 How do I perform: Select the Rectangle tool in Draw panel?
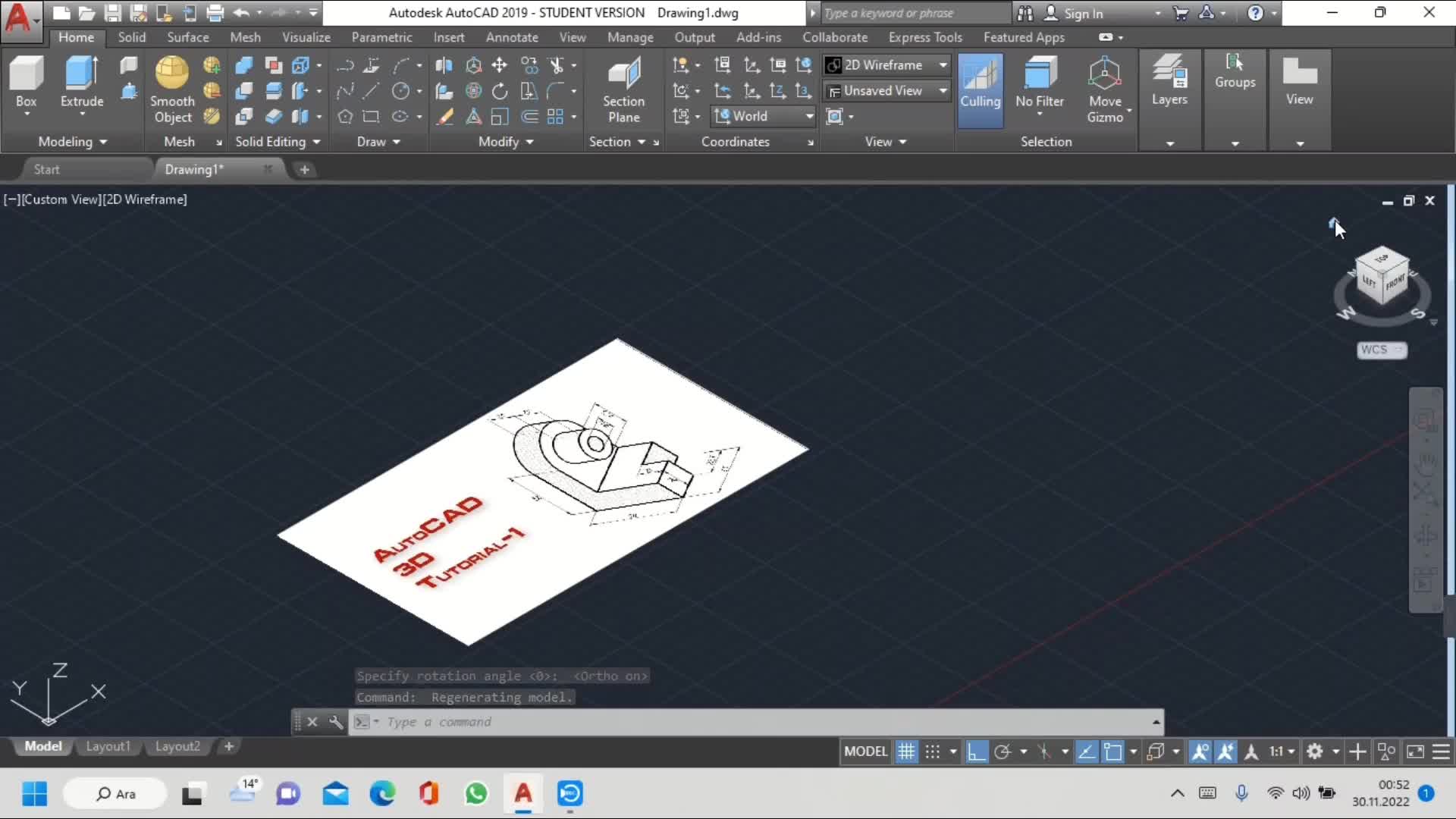tap(371, 117)
